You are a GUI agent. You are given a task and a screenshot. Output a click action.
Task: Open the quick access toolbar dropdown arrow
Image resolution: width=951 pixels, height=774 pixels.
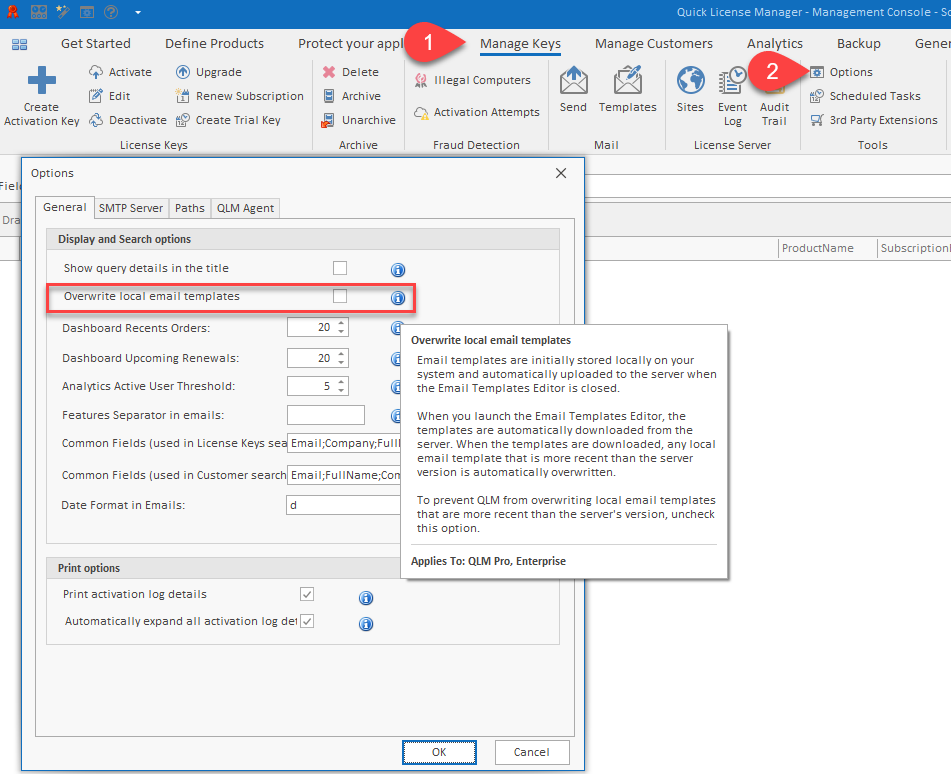click(x=138, y=12)
